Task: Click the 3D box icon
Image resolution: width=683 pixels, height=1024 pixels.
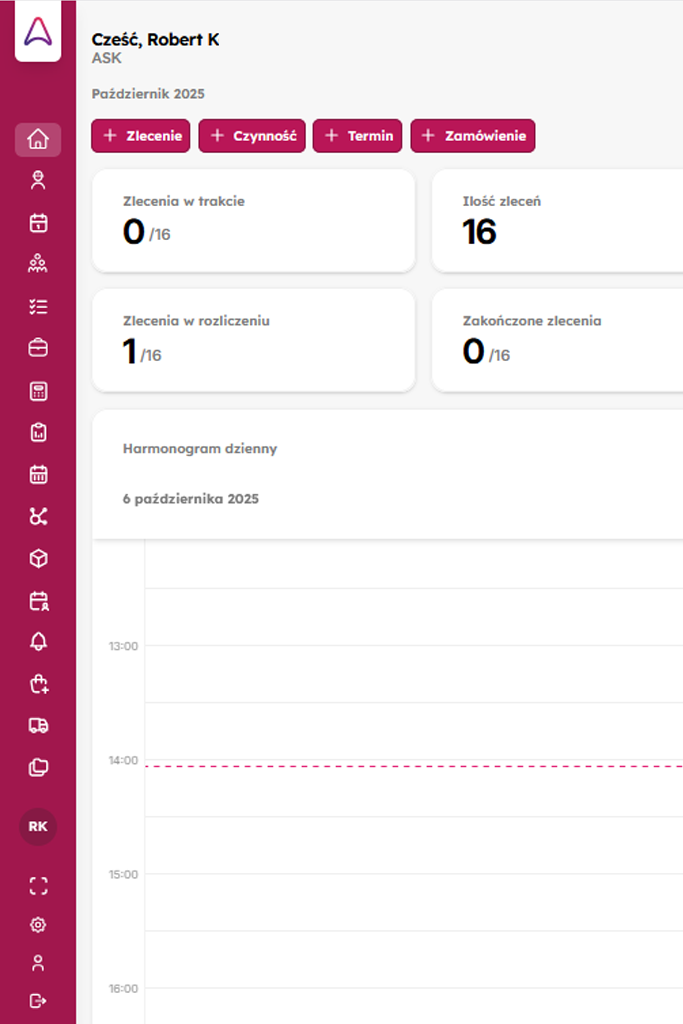Action: [x=38, y=558]
